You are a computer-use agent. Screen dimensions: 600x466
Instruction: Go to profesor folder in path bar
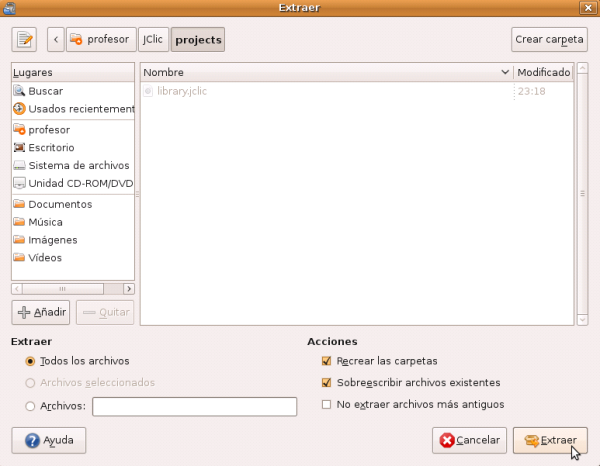[99, 40]
